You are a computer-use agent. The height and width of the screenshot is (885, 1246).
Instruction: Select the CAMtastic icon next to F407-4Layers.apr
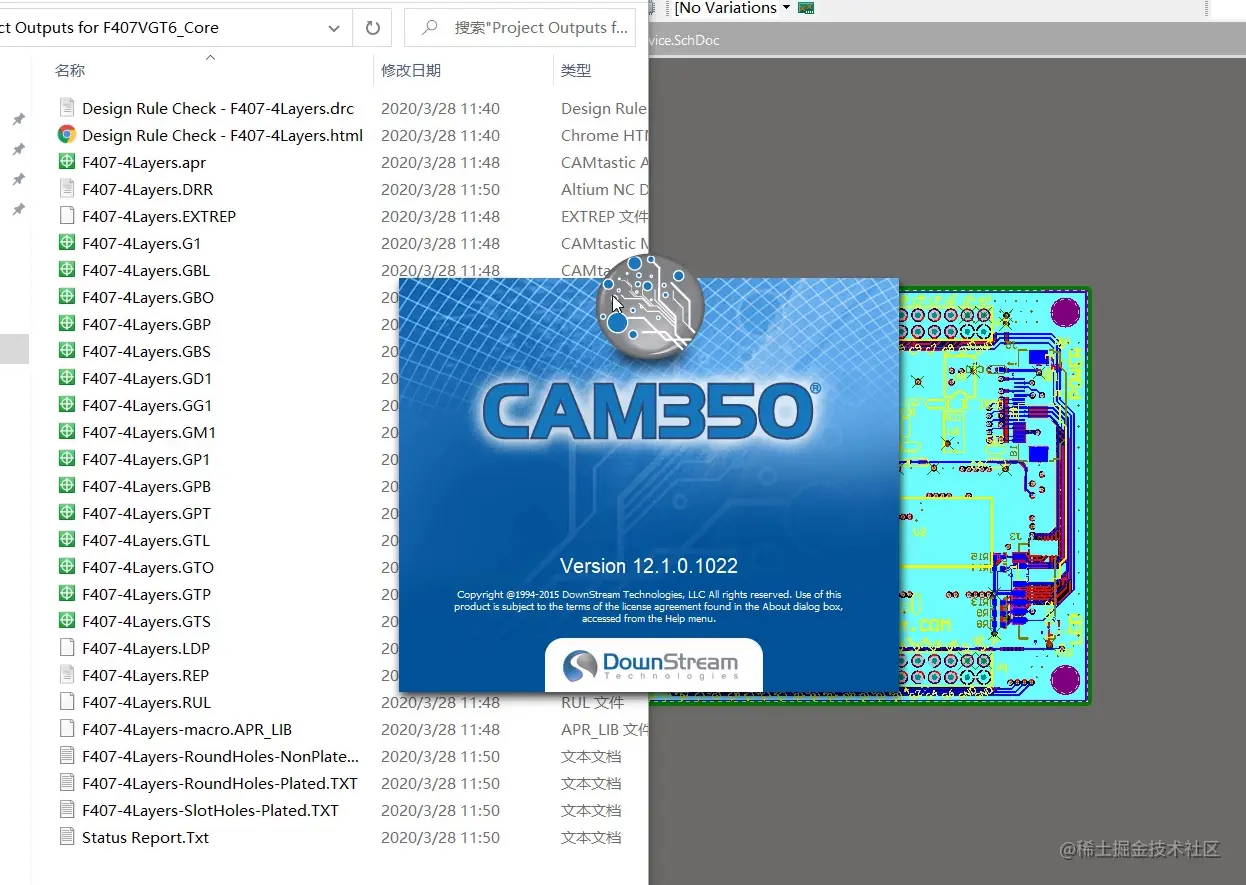point(67,162)
